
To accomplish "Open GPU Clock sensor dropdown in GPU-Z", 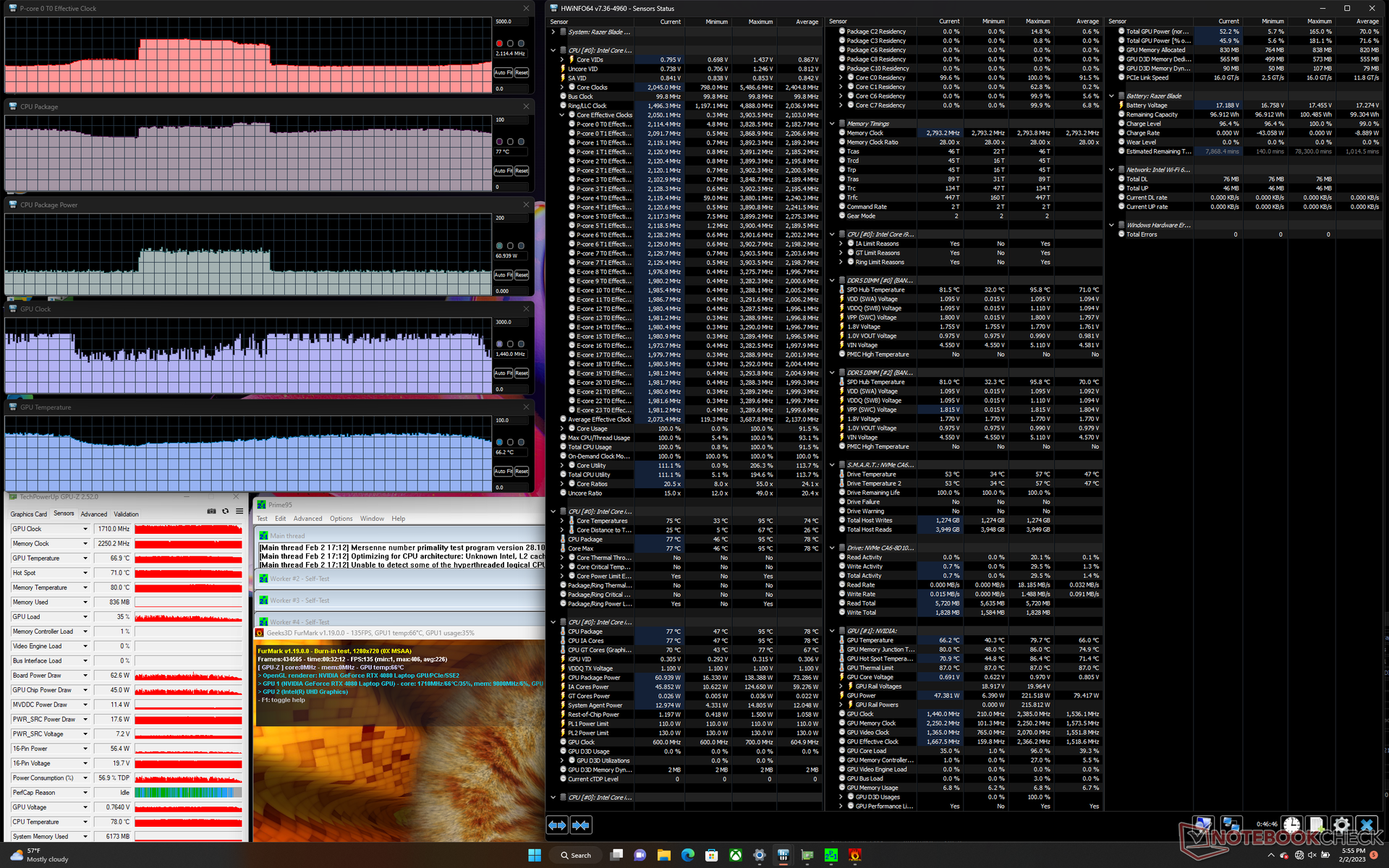I will 85,529.
